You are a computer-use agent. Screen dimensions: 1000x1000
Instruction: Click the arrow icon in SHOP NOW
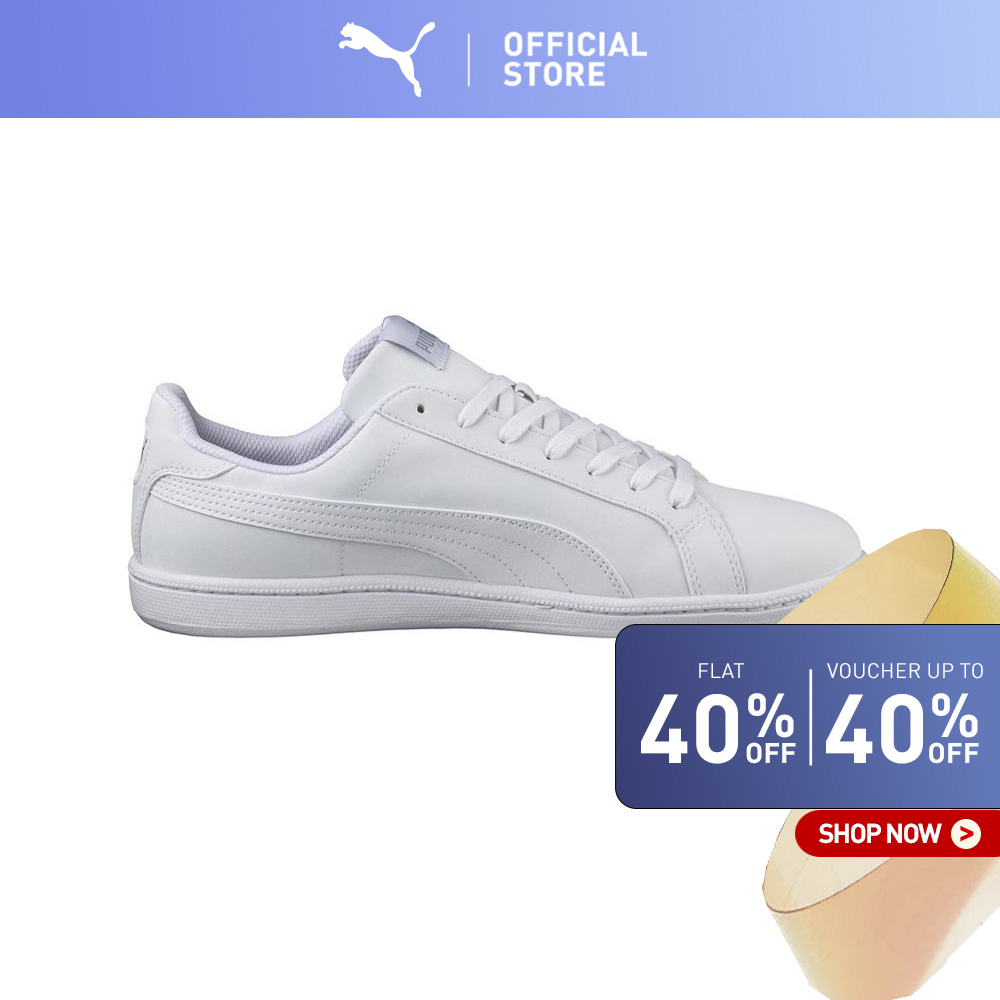[966, 834]
